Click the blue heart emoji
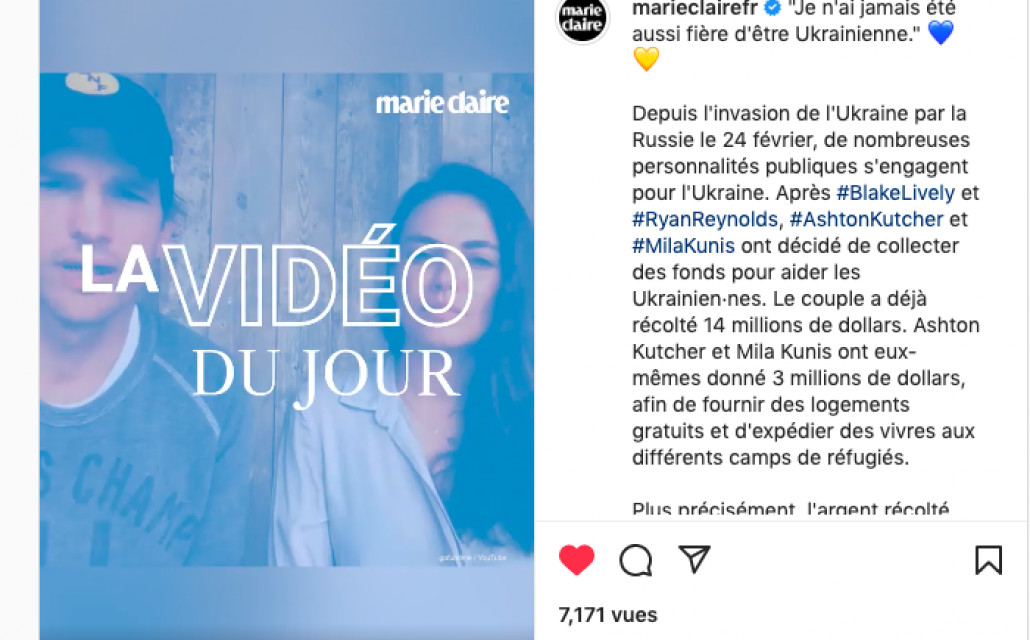The width and height of the screenshot is (1030, 640). (x=941, y=32)
